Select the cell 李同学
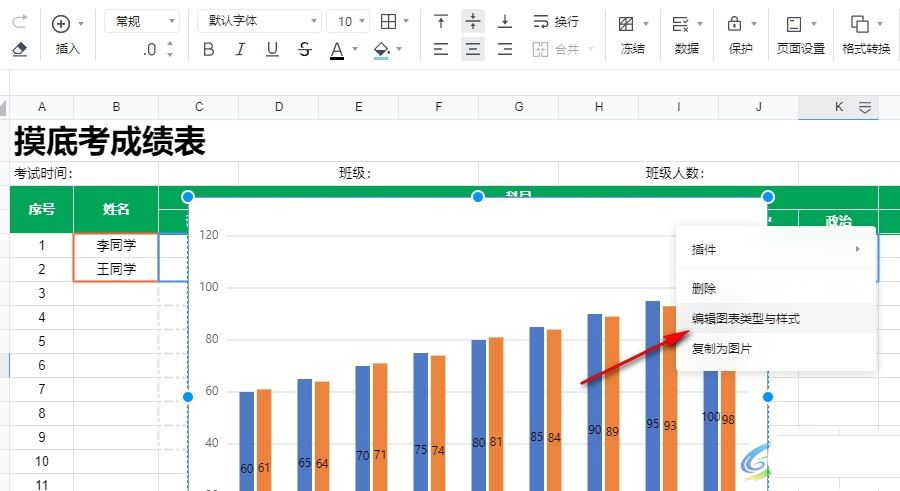The image size is (900, 491). pos(116,246)
